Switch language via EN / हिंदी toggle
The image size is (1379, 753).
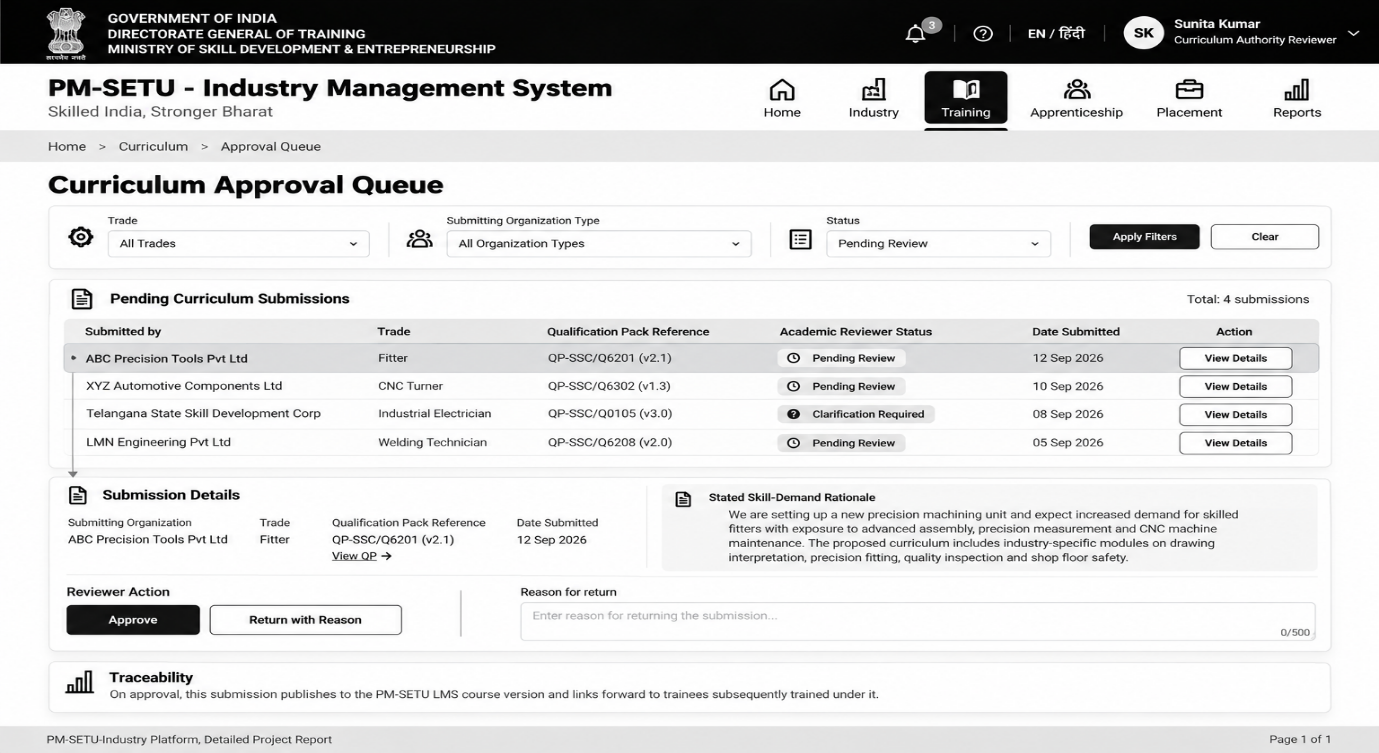(1056, 33)
